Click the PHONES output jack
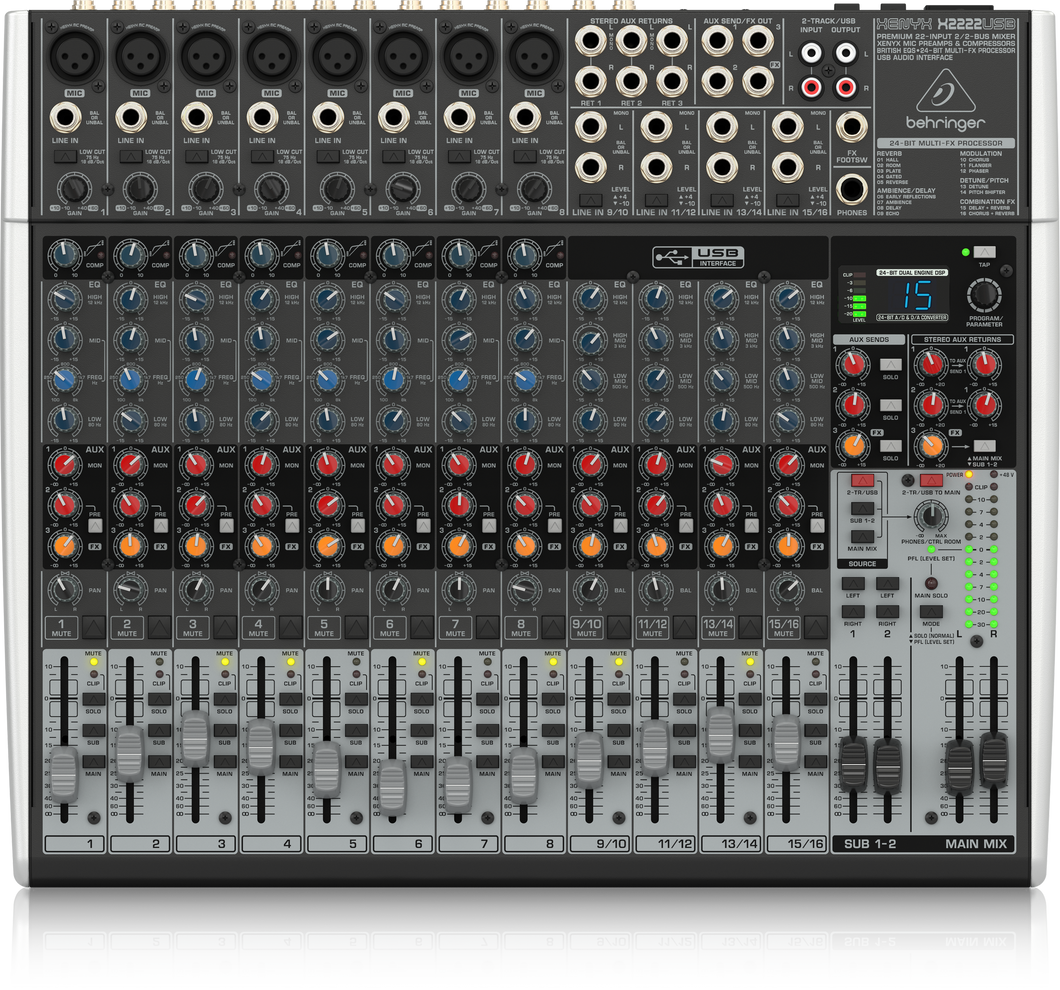This screenshot has height=990, width=1060. tap(852, 187)
